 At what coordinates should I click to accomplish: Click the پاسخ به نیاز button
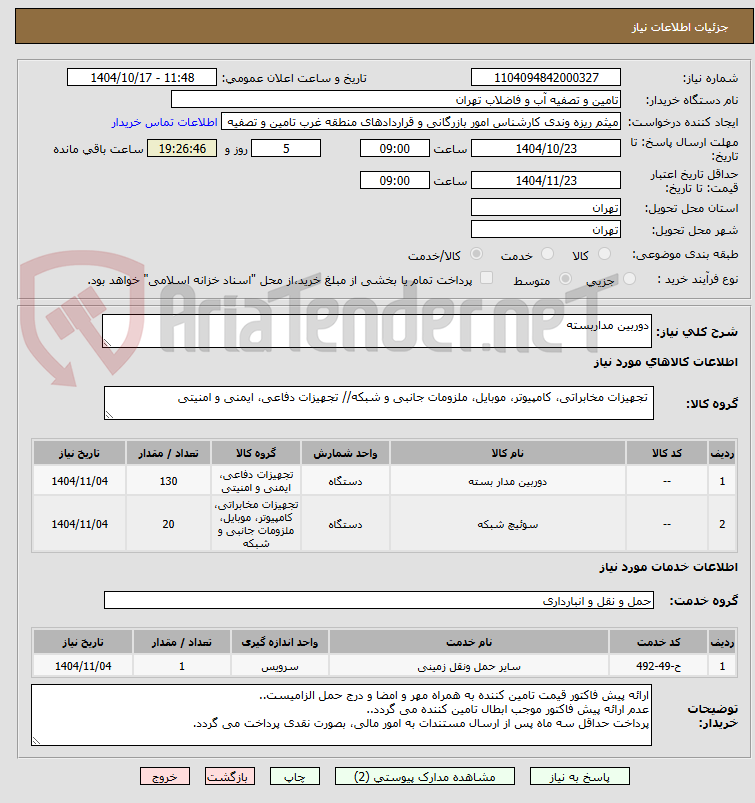tap(579, 776)
